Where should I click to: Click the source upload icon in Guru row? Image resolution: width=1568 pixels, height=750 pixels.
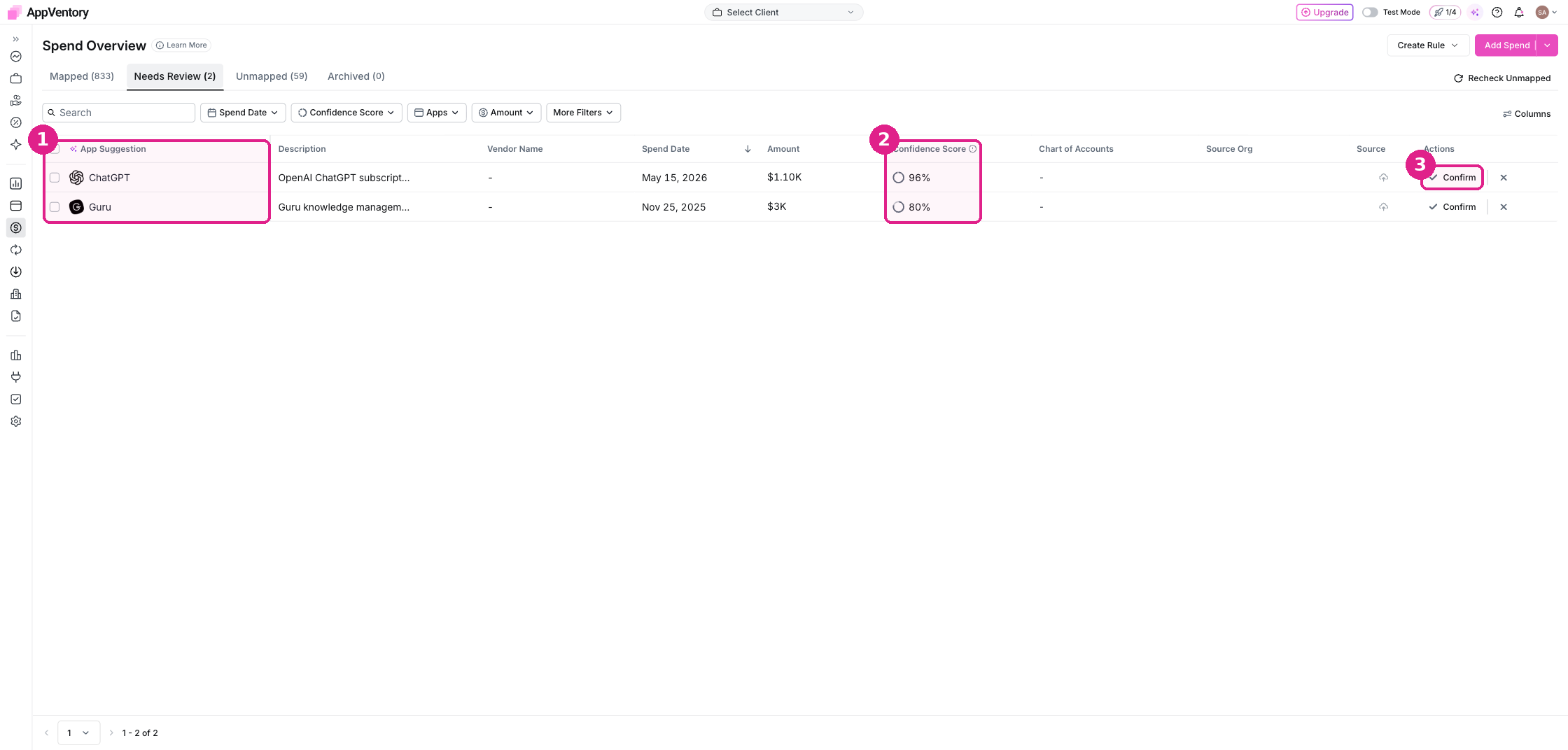tap(1383, 207)
